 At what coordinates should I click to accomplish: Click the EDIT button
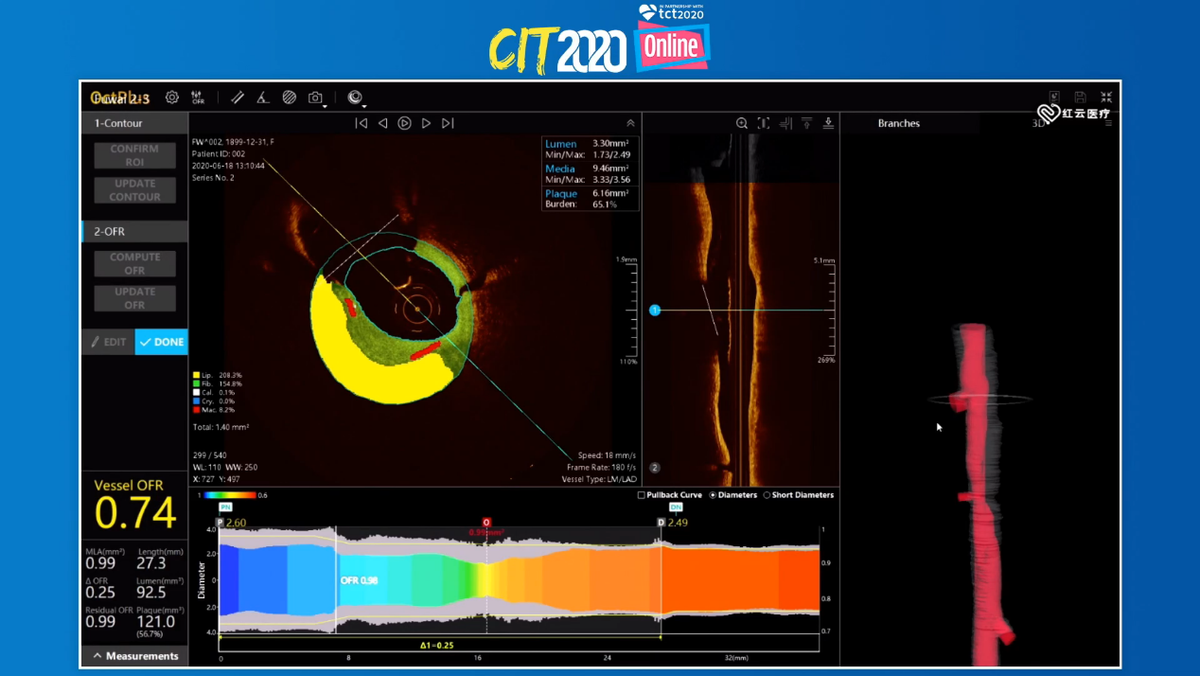pyautogui.click(x=108, y=342)
